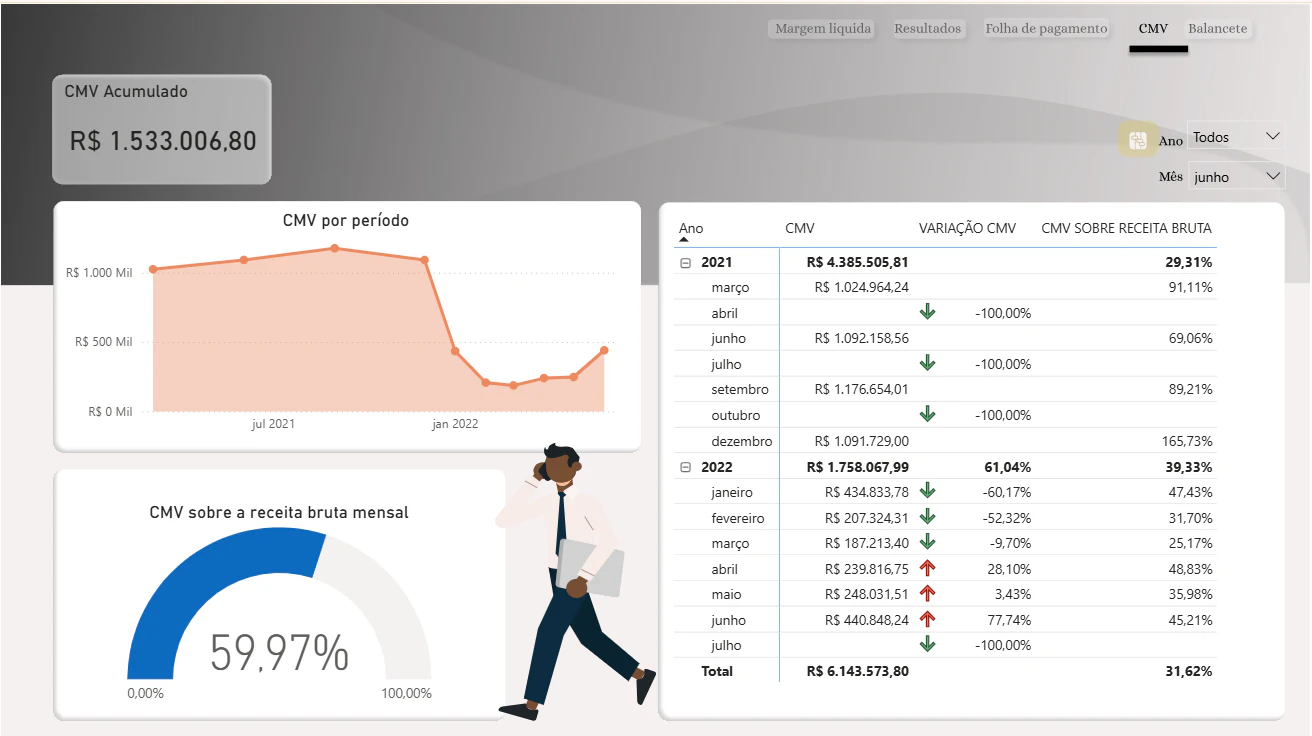Select the dezembro row label
1312x736 pixels.
click(x=742, y=441)
